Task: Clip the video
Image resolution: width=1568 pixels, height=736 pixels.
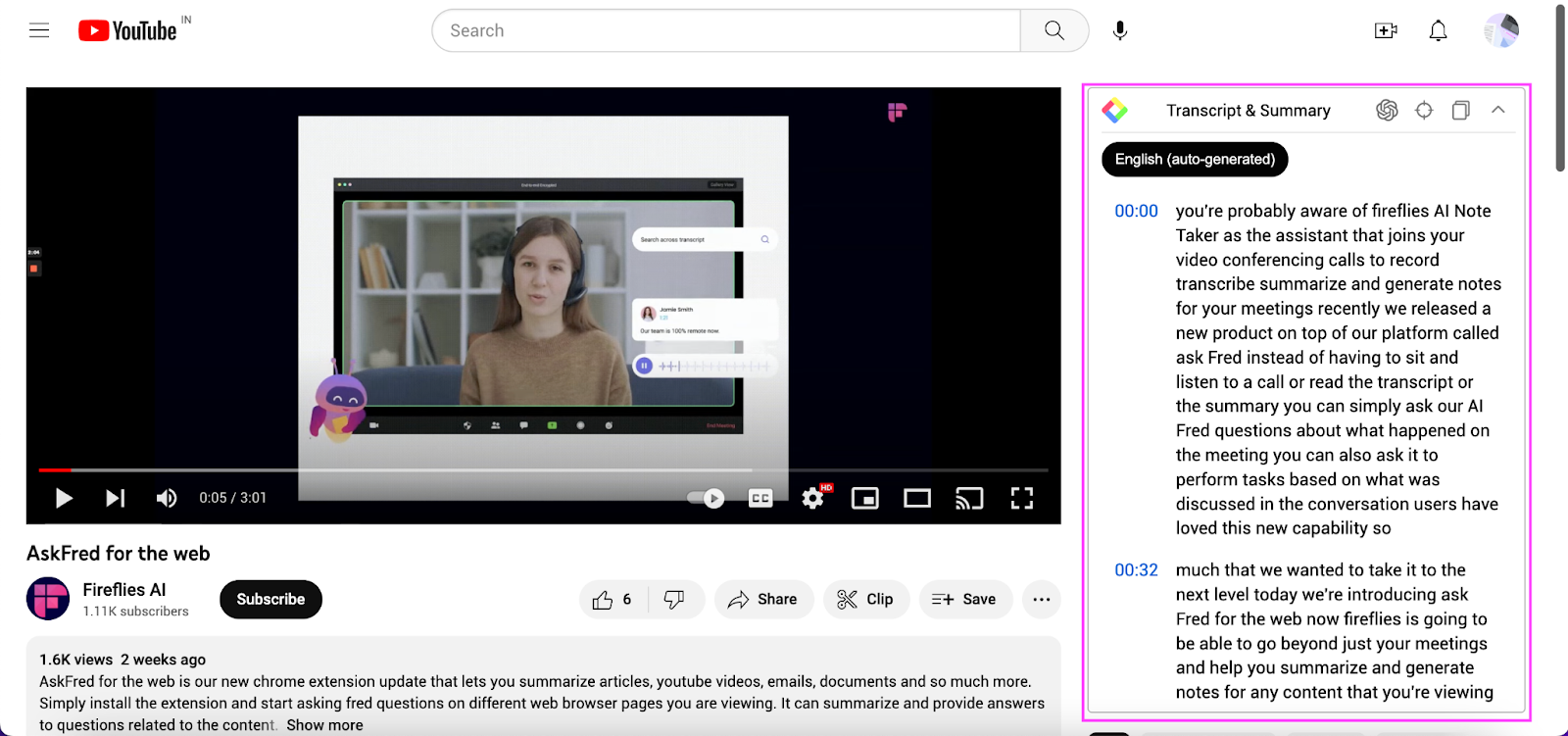Action: tap(866, 599)
